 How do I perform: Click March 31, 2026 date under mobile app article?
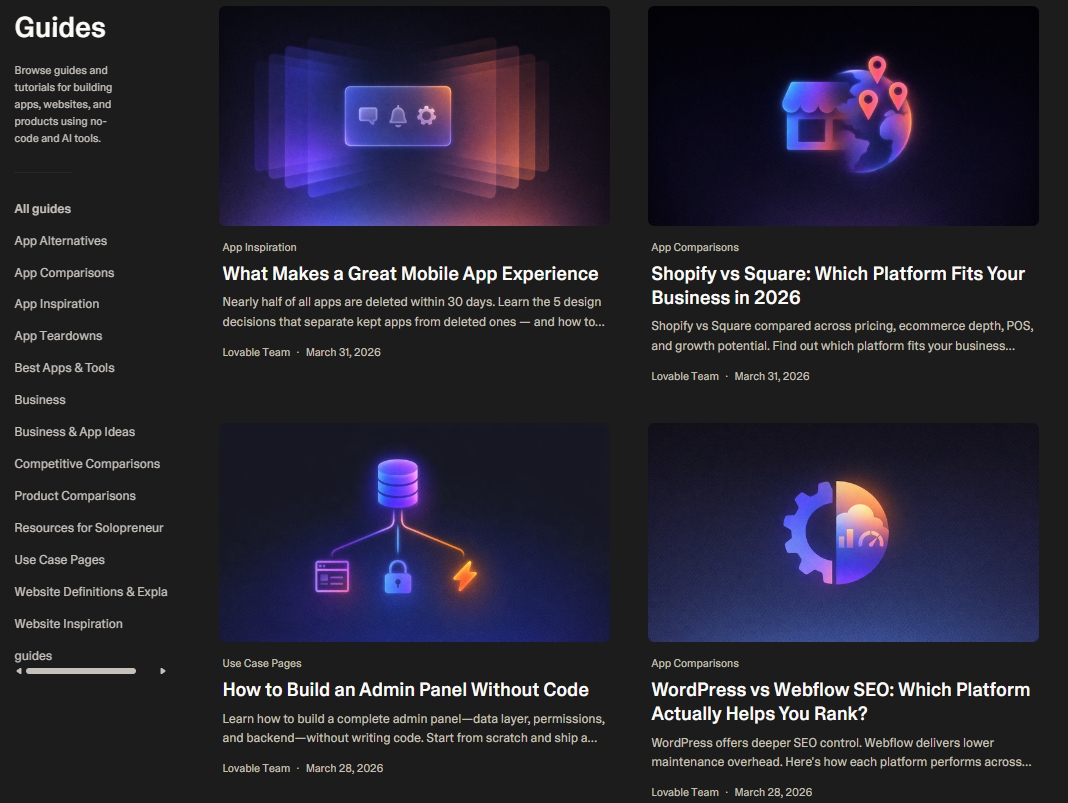coord(343,353)
